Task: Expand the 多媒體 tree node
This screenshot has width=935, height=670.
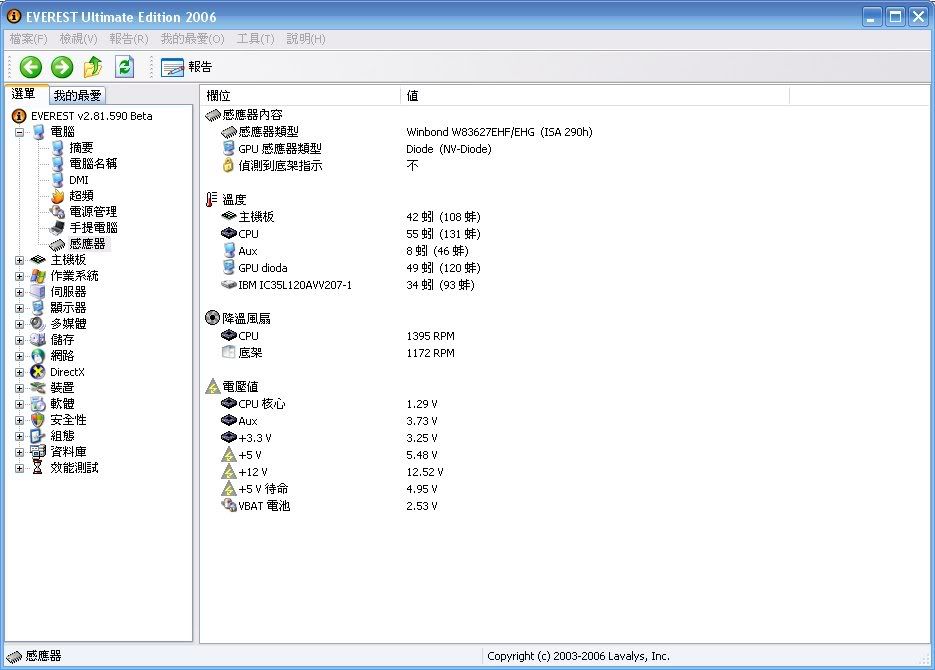Action: click(x=19, y=324)
